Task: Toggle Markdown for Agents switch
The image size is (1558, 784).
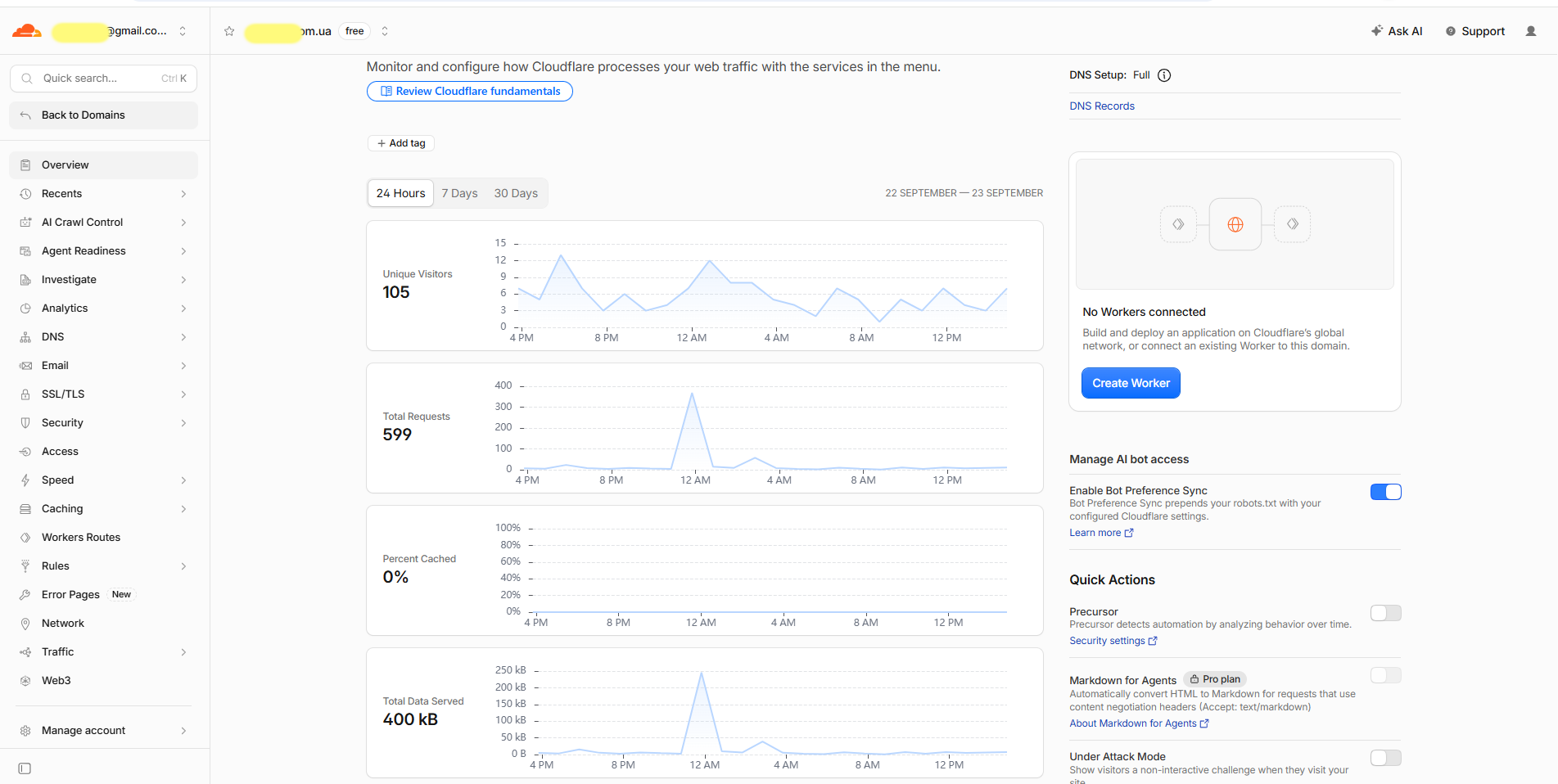Action: 1386,675
